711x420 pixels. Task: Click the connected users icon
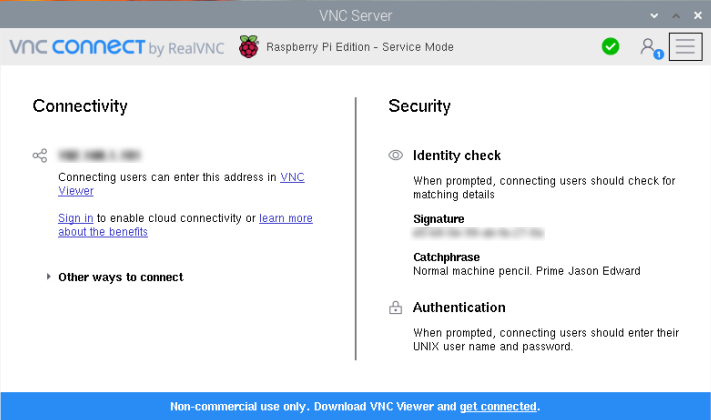(651, 48)
